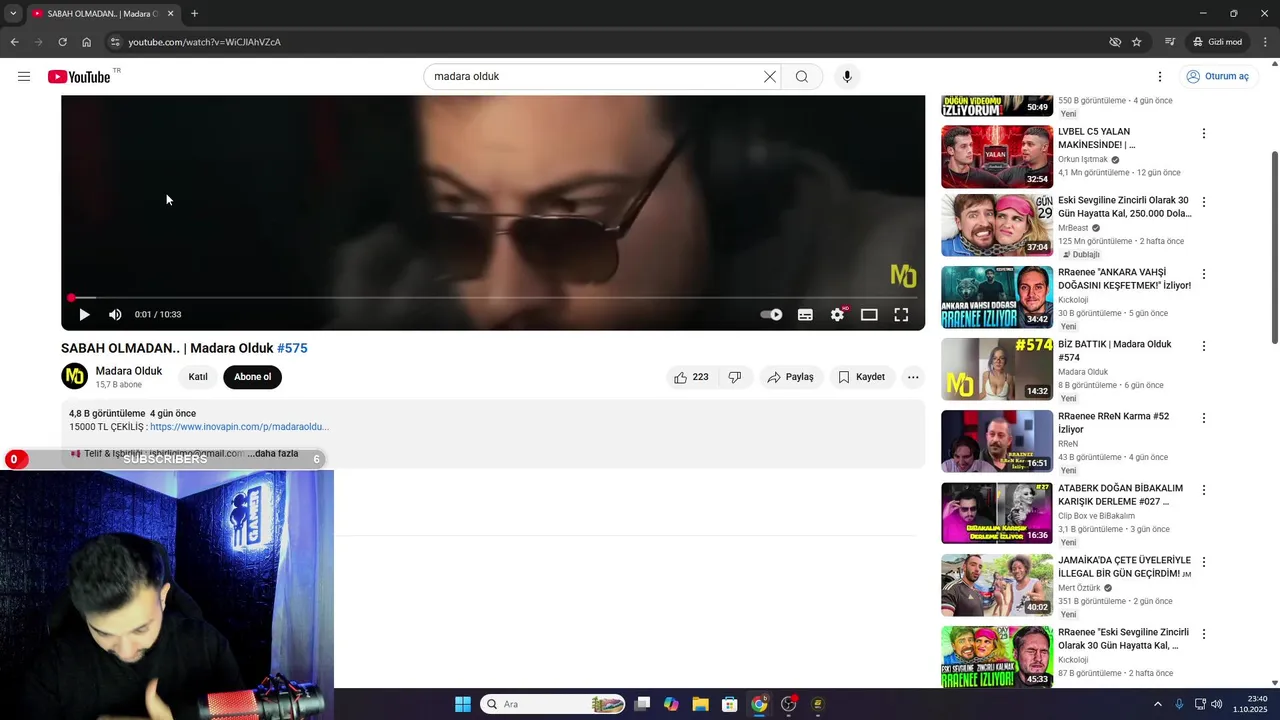Image resolution: width=1280 pixels, height=720 pixels.
Task: Start voice search with the microphone
Action: click(847, 77)
